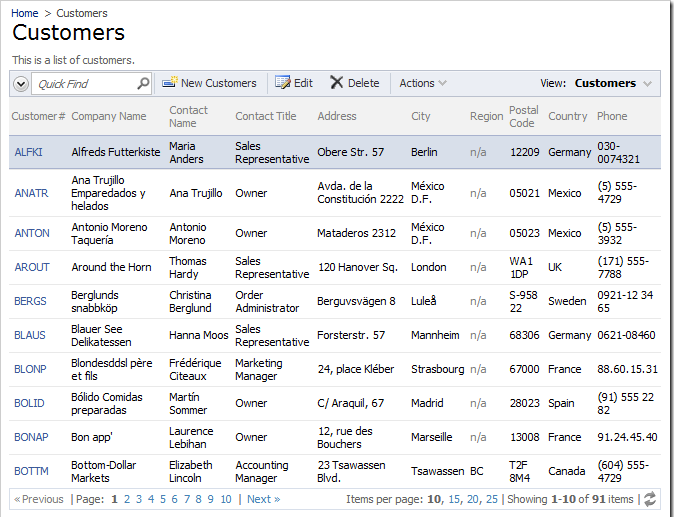674x517 pixels.
Task: Sort by Country column header
Action: click(x=567, y=116)
